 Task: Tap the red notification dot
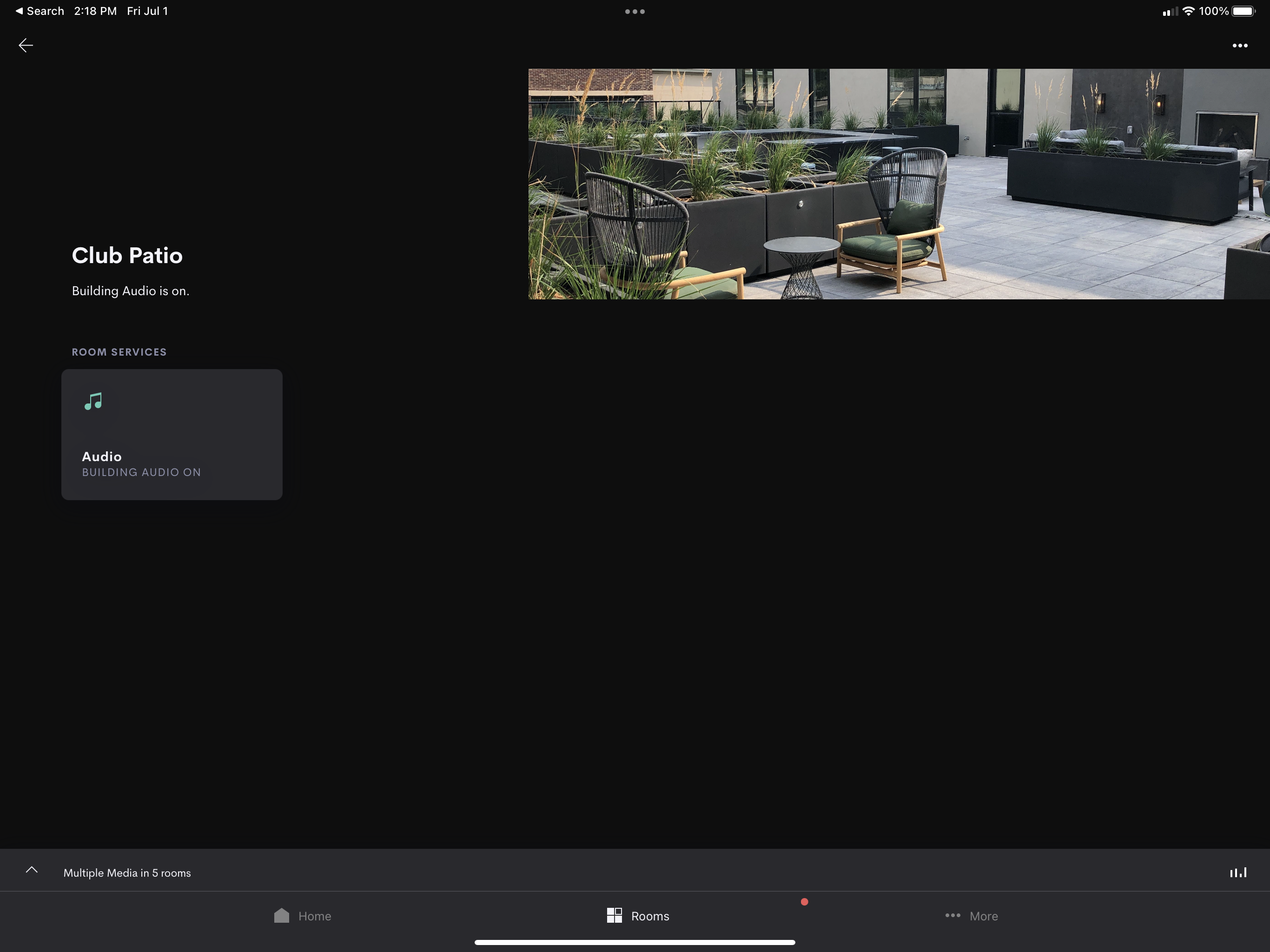(x=804, y=901)
